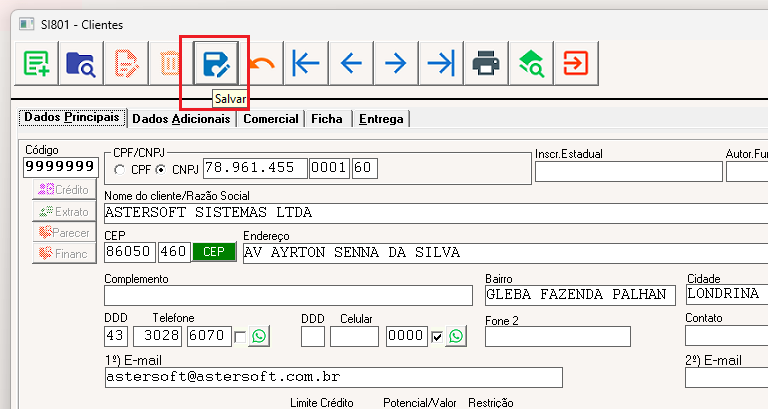This screenshot has height=409, width=768.
Task: Click the edit record toolbar icon
Action: click(x=126, y=63)
